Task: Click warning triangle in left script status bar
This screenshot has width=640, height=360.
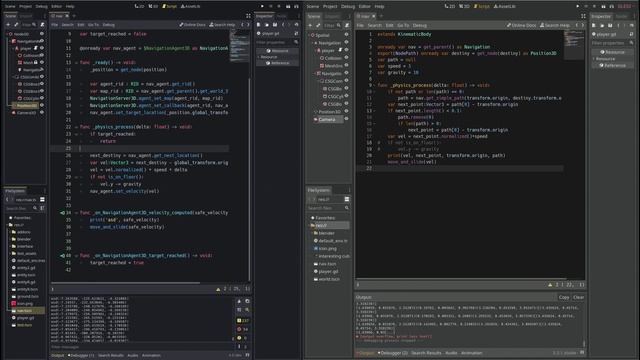Action: 218,289
